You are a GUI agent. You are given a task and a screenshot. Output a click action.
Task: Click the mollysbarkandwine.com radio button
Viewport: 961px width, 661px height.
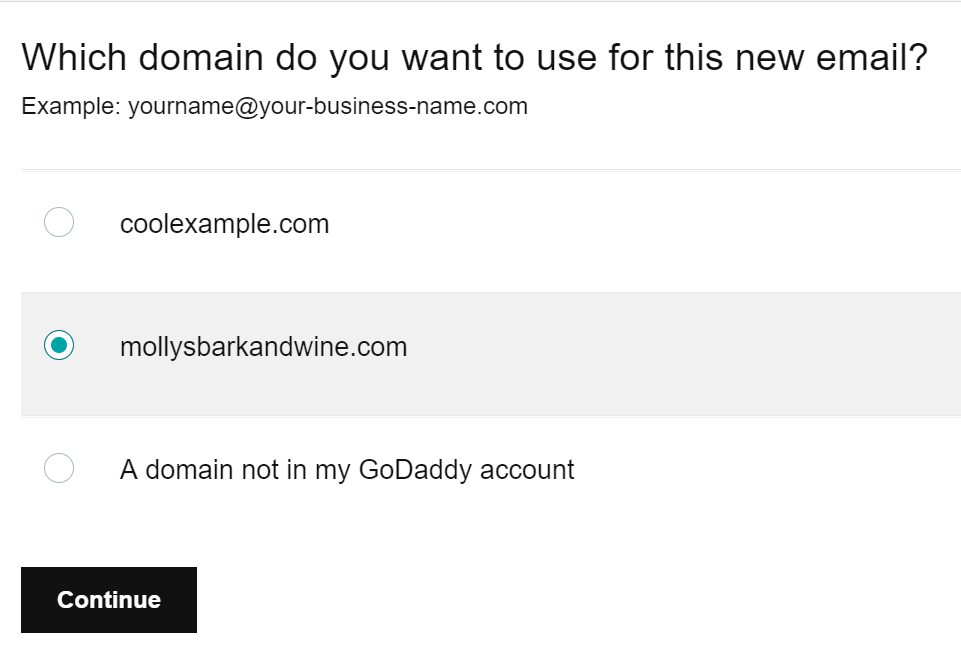[x=59, y=346]
